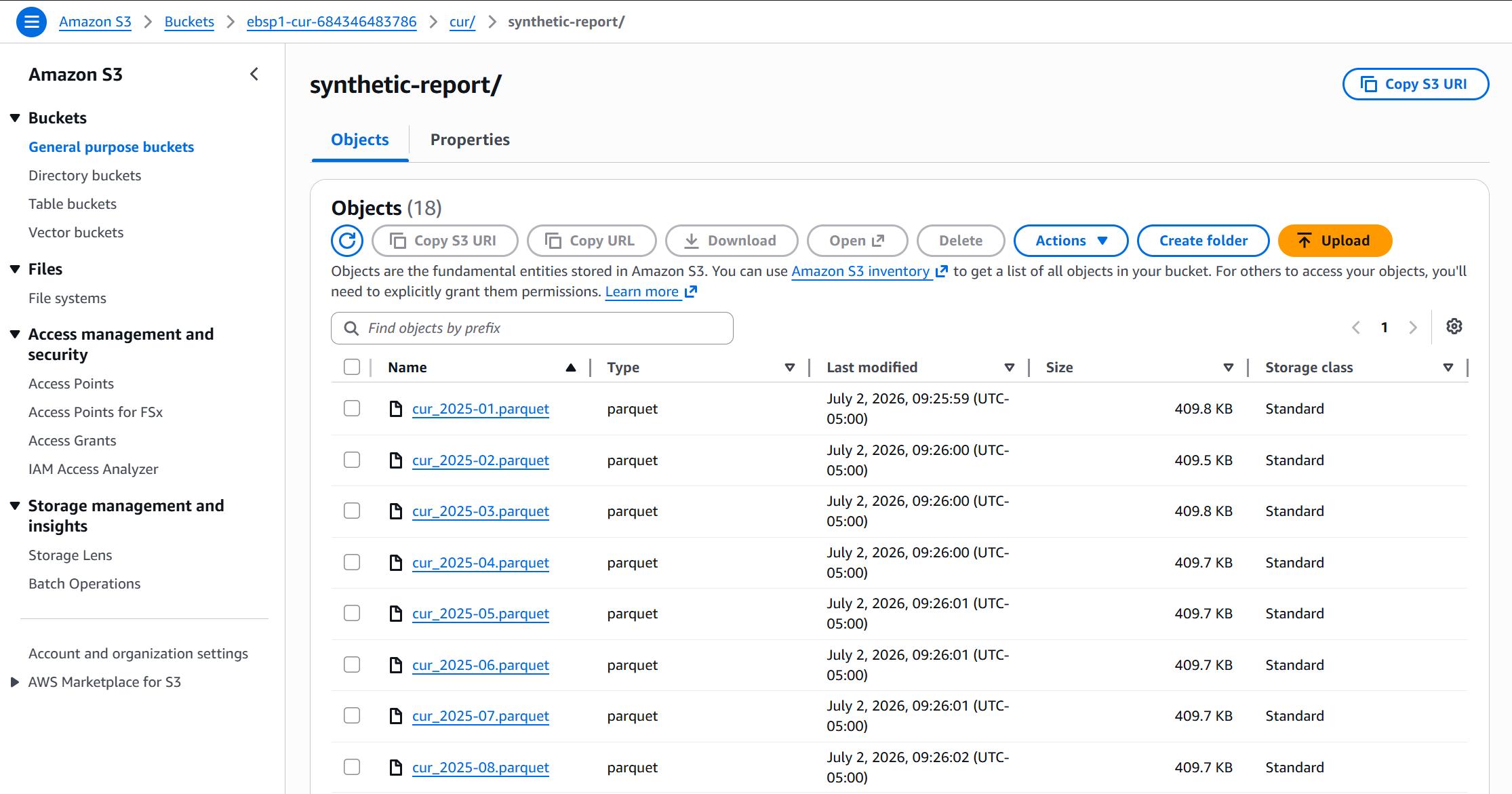The image size is (1512, 794).
Task: Sort by Last modified column arrow
Action: (1009, 368)
